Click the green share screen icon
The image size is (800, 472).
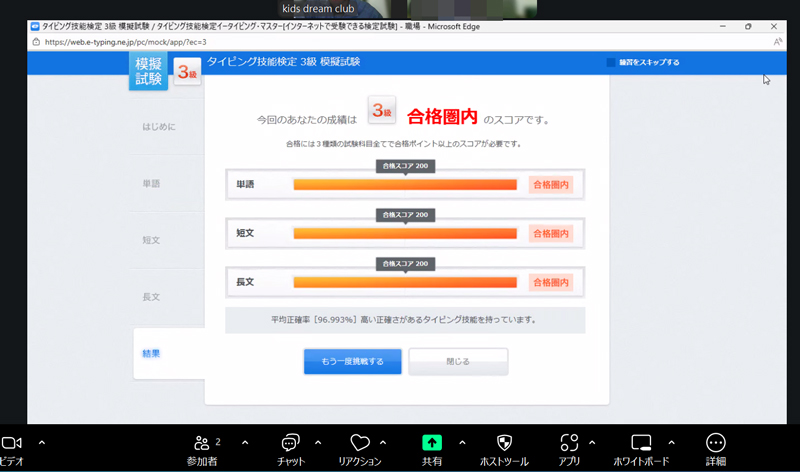[x=432, y=442]
